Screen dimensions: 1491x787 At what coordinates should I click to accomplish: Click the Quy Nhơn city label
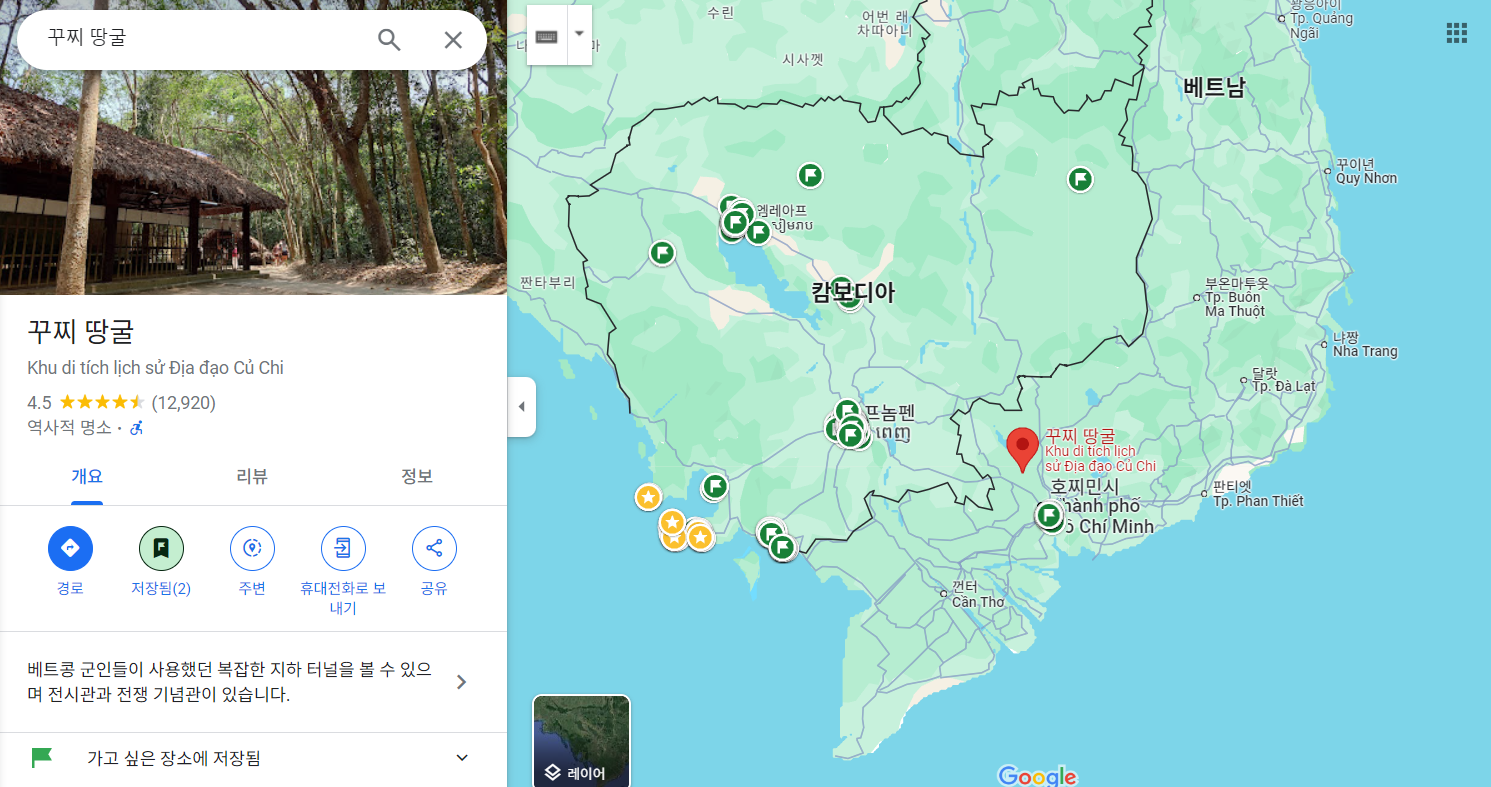[x=1366, y=179]
